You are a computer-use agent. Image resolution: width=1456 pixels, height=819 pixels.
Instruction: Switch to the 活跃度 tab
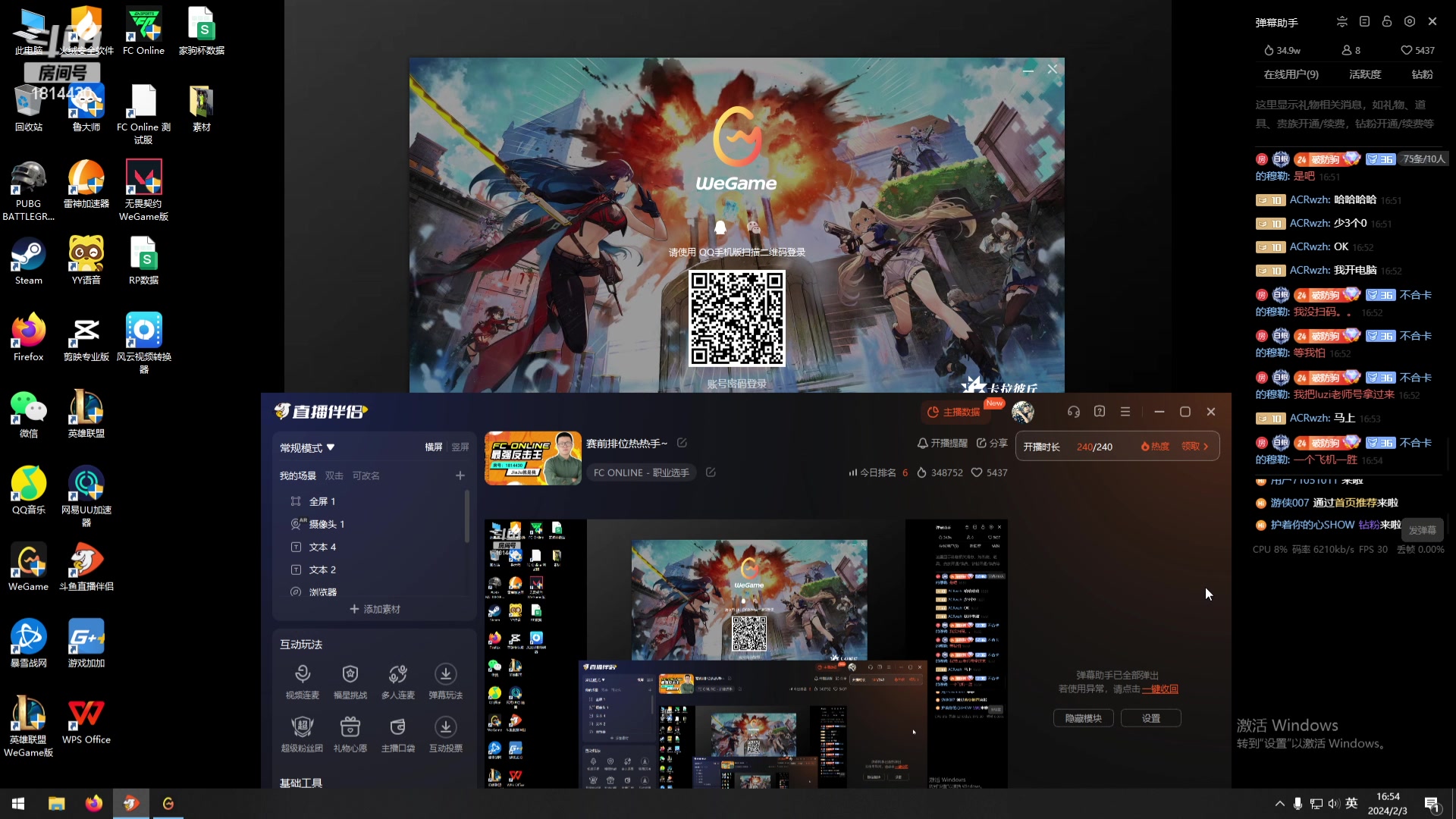pyautogui.click(x=1364, y=74)
